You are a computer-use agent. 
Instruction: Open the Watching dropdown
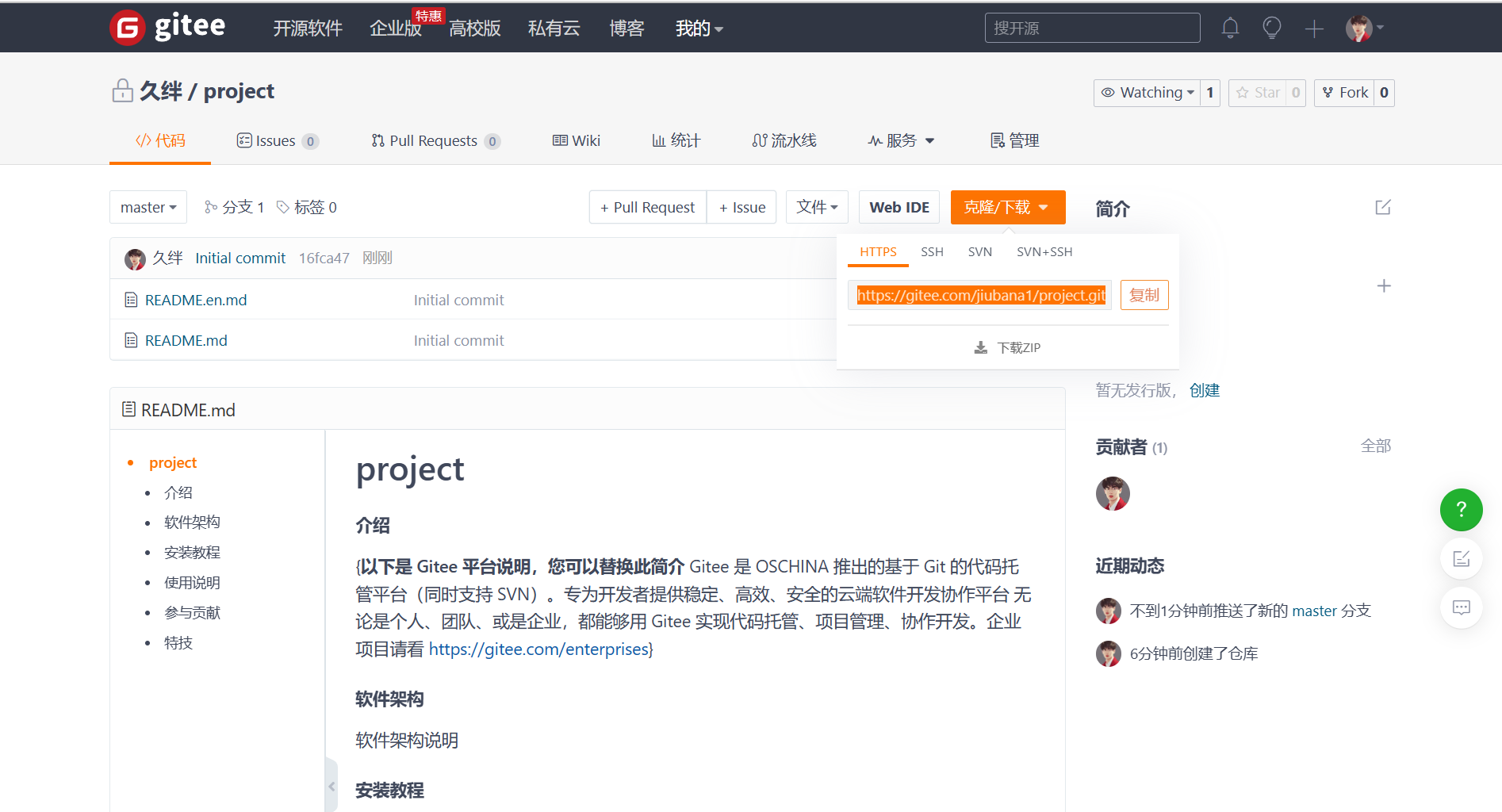pos(1147,93)
